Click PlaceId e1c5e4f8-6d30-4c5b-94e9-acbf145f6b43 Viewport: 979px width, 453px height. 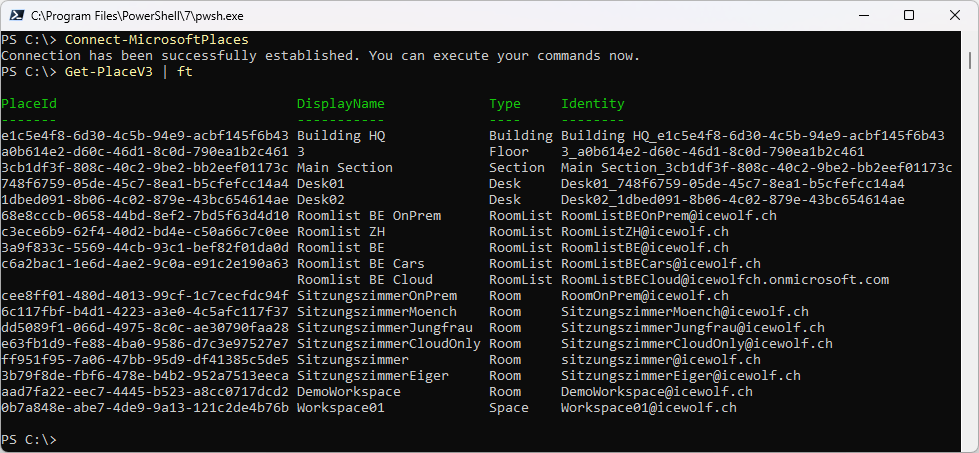click(x=145, y=135)
